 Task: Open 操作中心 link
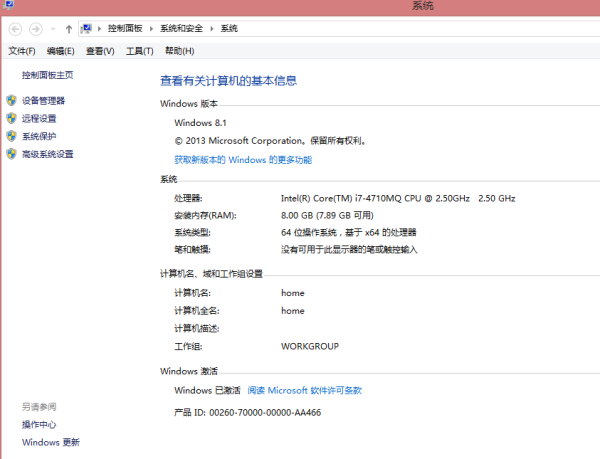pos(39,425)
